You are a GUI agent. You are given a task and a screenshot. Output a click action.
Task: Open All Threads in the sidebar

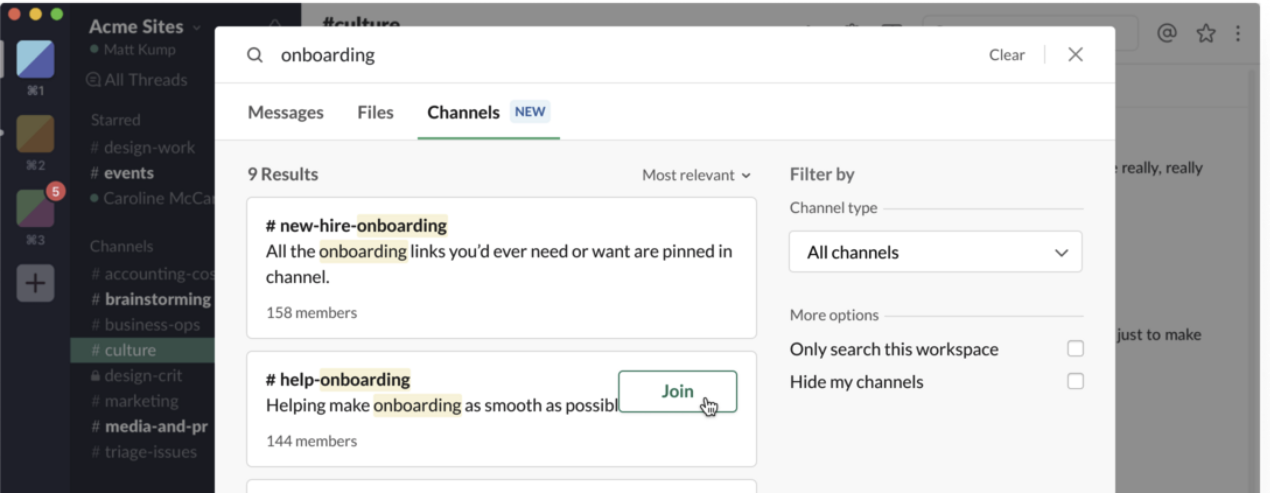pos(137,80)
